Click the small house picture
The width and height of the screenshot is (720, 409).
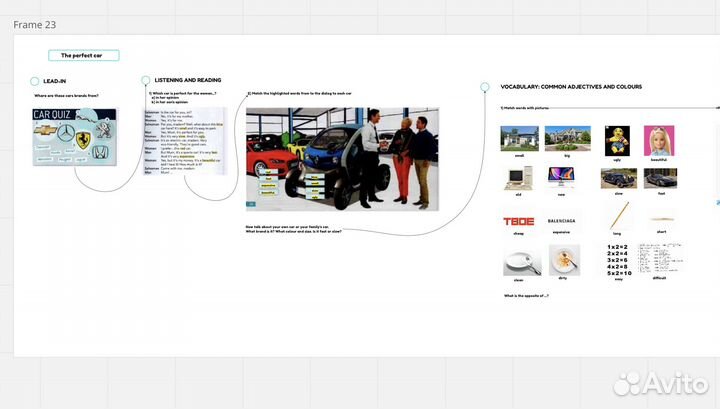point(519,138)
